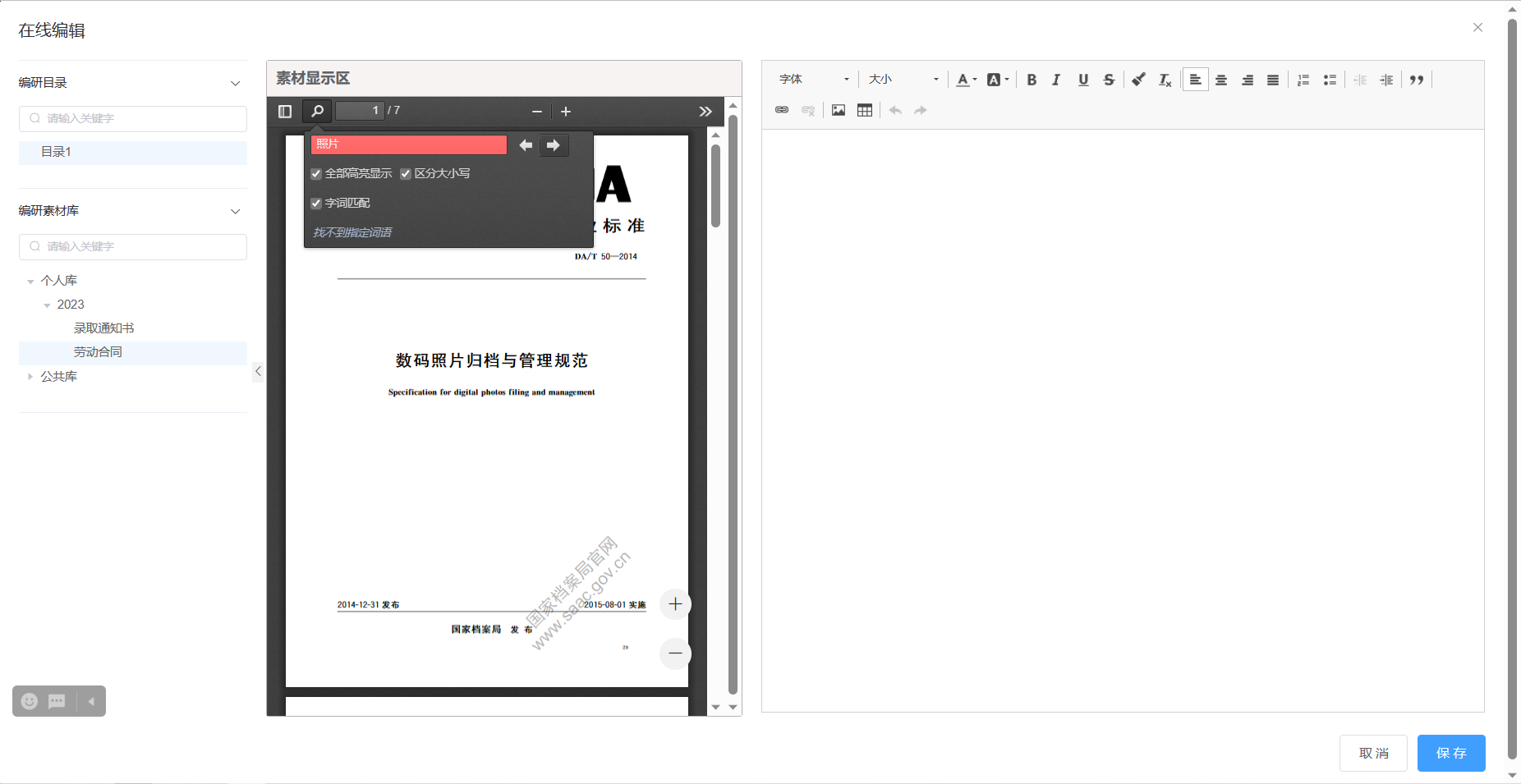
Task: Apply strikethrough formatting in the editor
Action: [x=1109, y=80]
